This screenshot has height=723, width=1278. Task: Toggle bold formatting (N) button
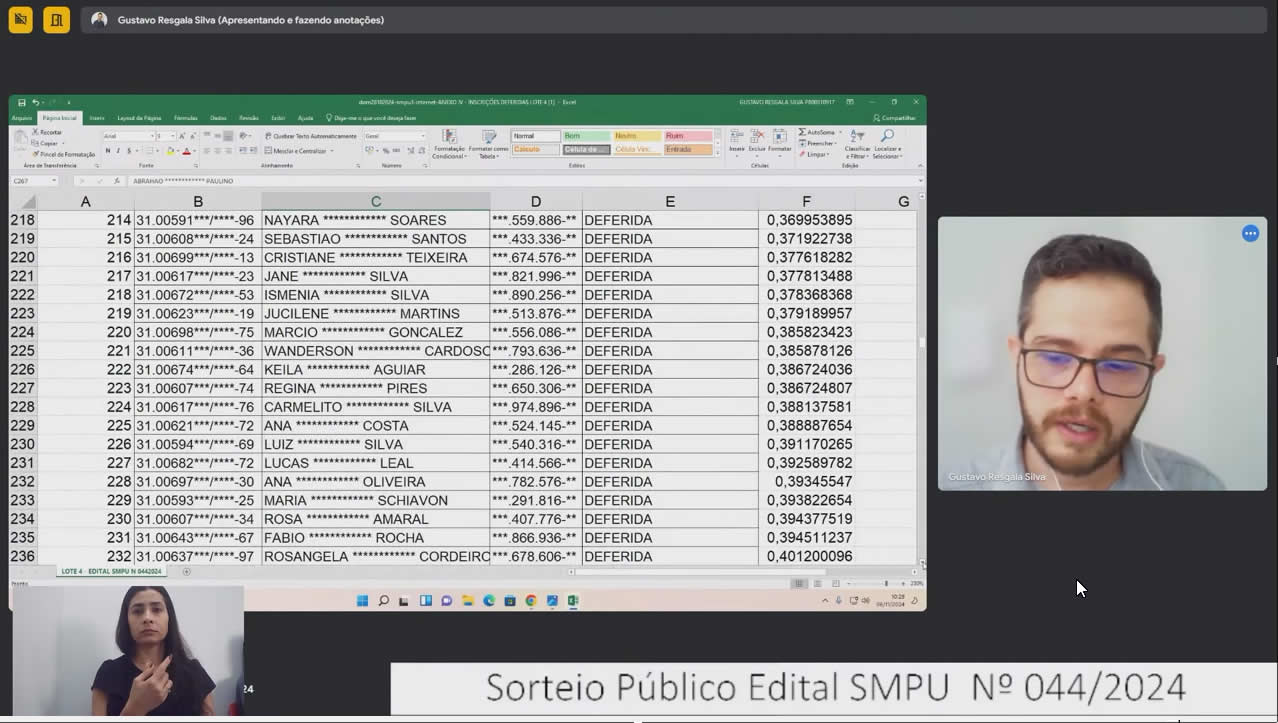tap(108, 151)
